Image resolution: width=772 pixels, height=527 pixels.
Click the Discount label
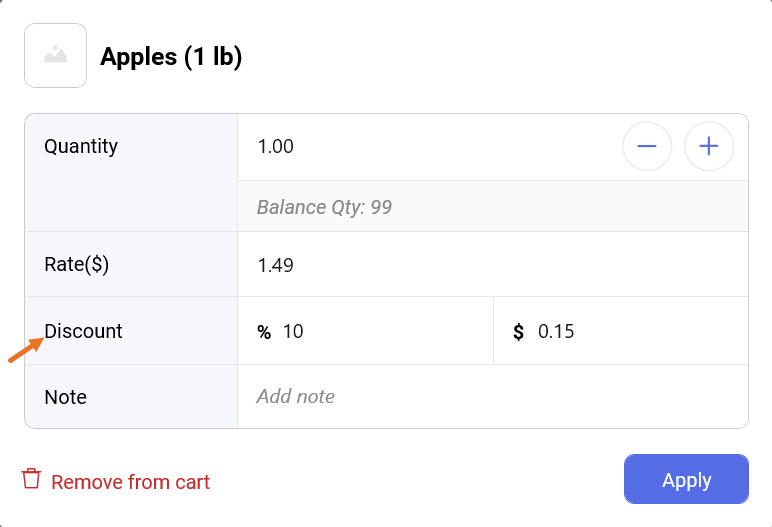[83, 331]
